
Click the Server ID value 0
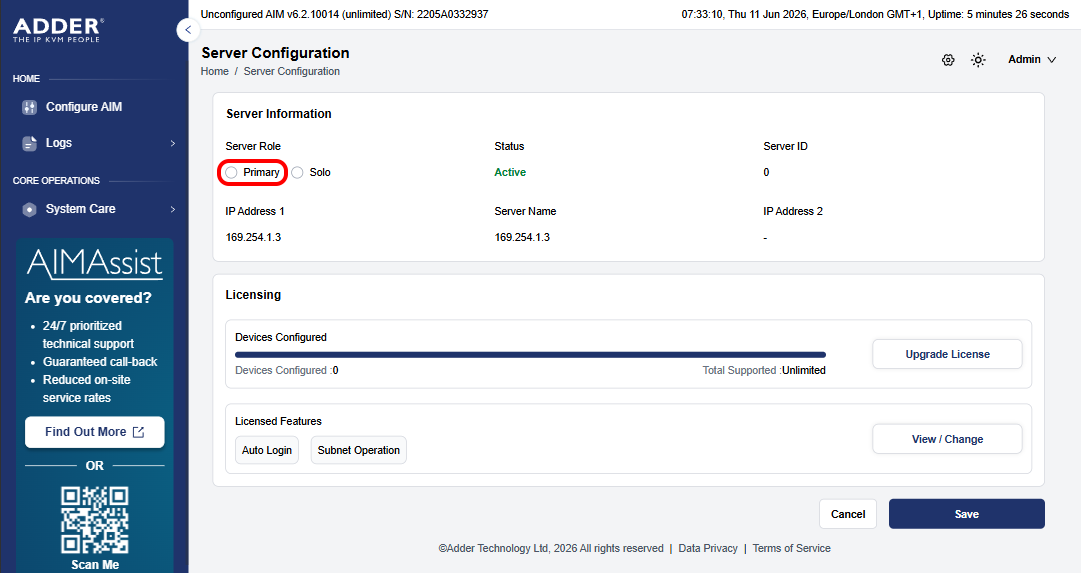[766, 172]
